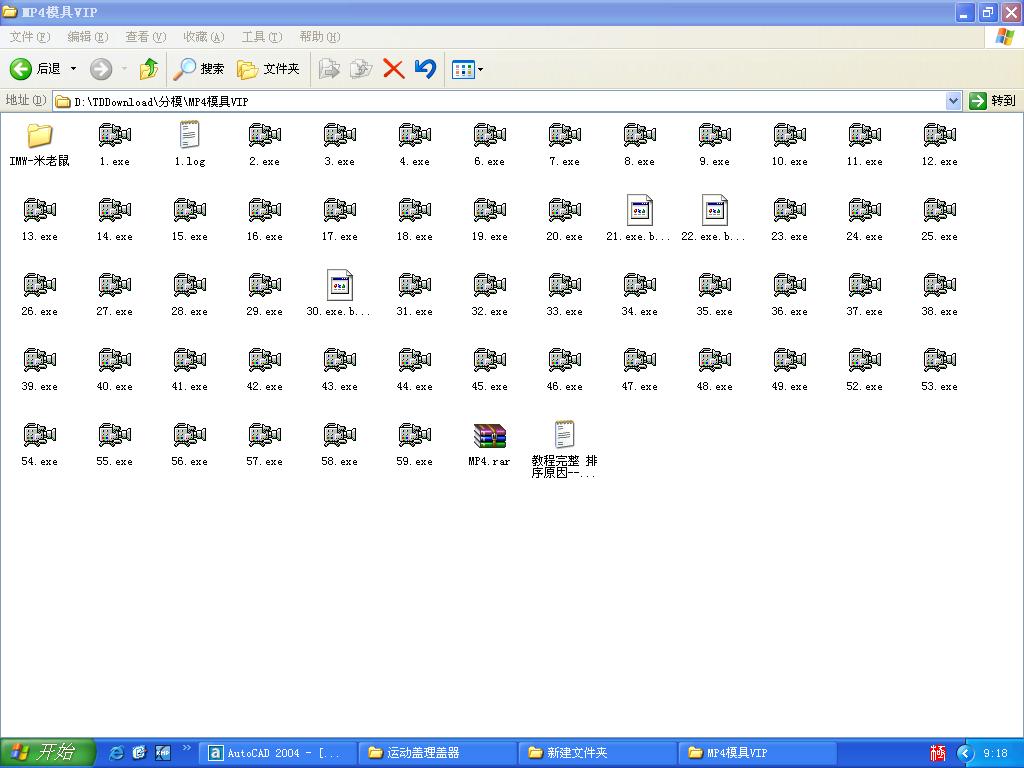Select the 33.exe file icon

pos(564,285)
